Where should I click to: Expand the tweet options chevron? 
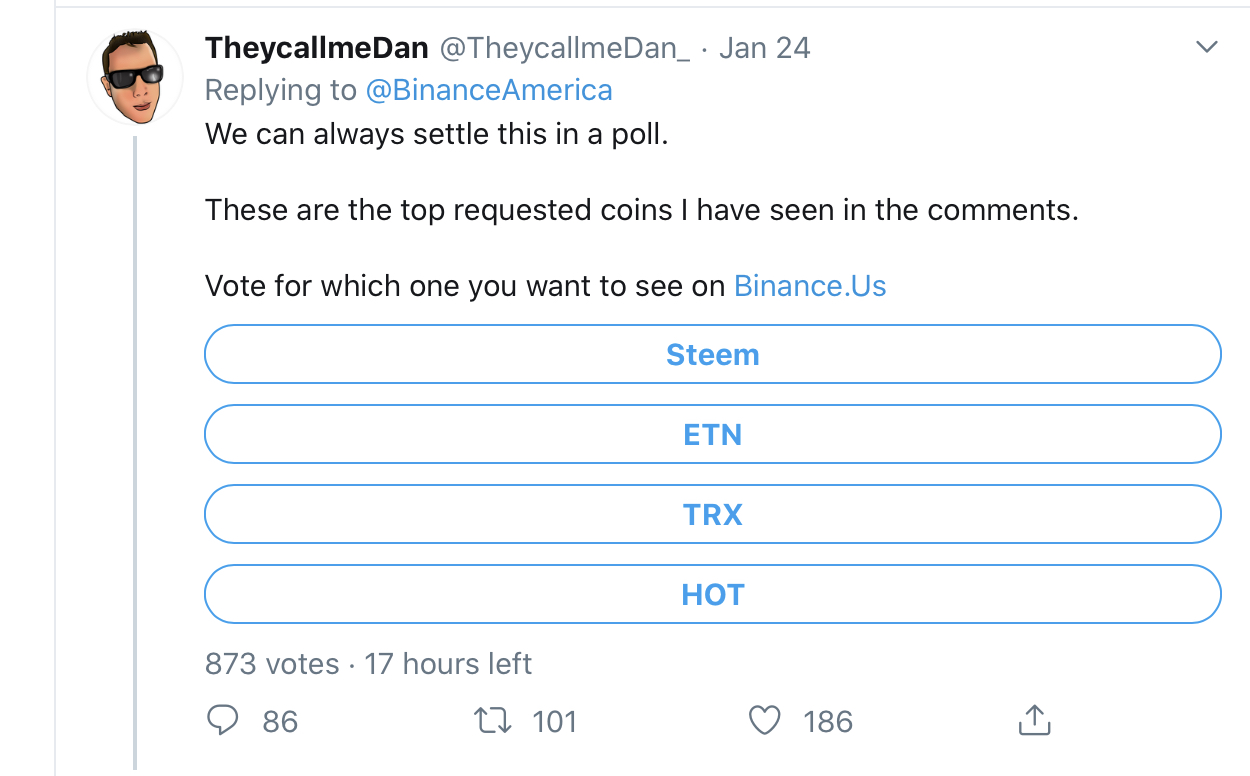pos(1207,47)
